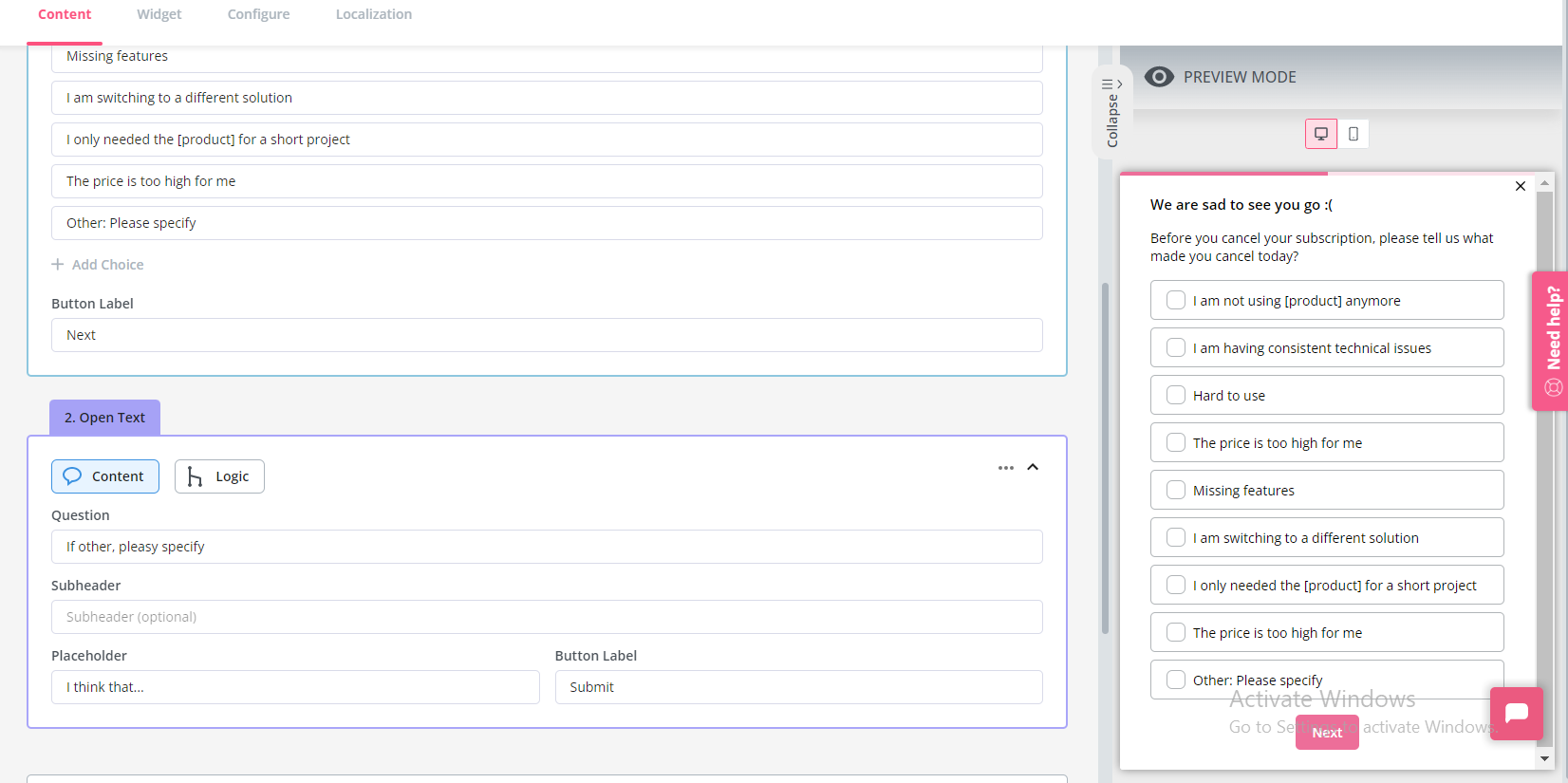
Task: Go to the Configure tab
Action: coord(258,14)
